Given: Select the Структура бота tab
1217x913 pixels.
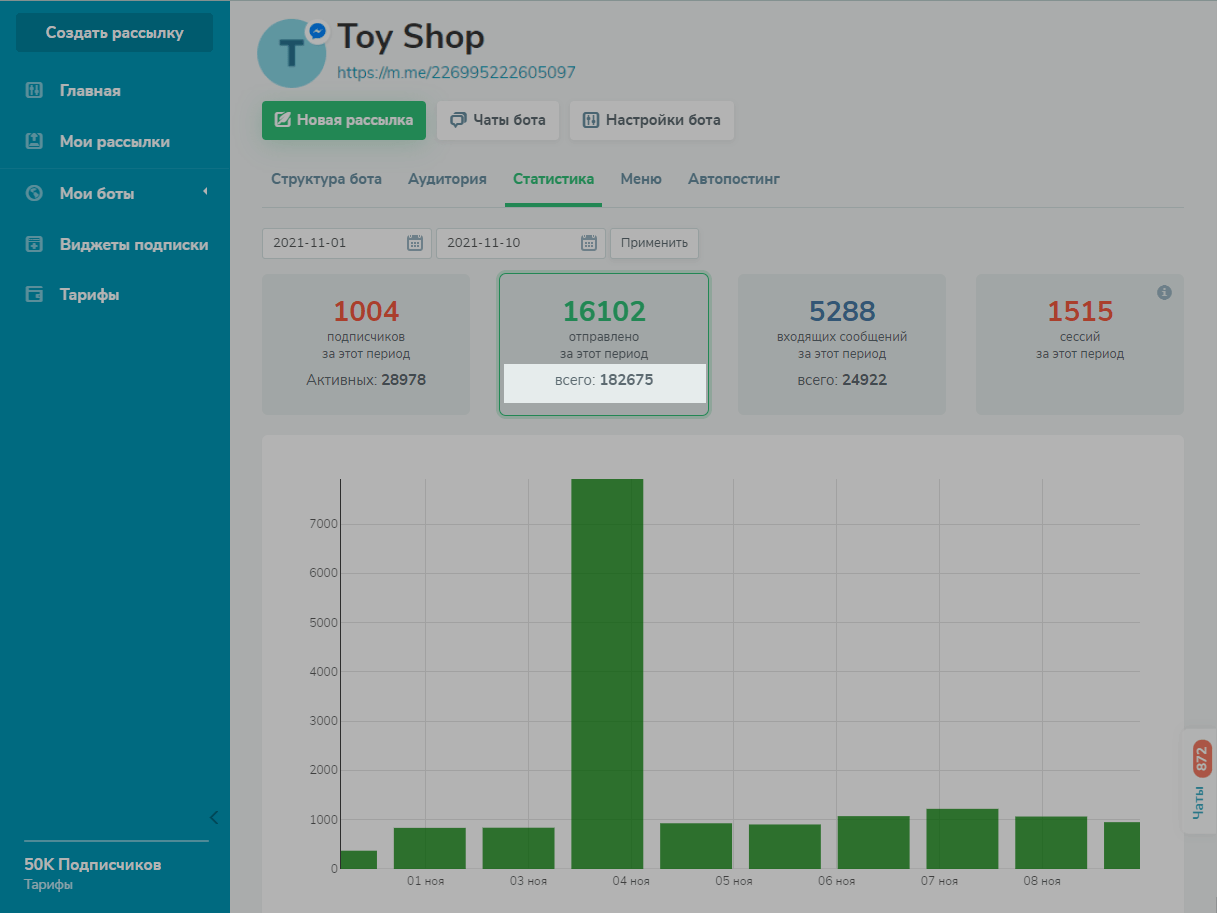Looking at the screenshot, I should [326, 179].
